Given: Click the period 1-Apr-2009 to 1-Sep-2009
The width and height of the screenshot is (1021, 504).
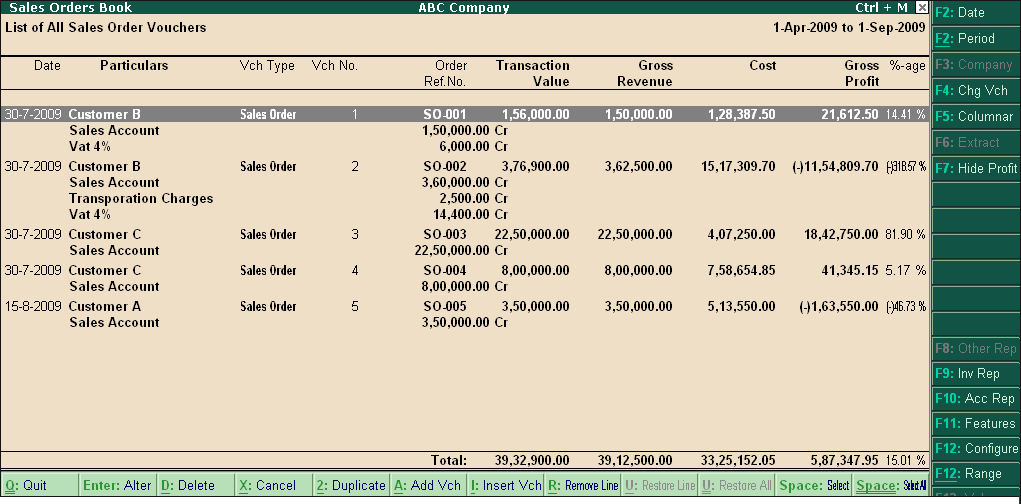Looking at the screenshot, I should (x=849, y=27).
